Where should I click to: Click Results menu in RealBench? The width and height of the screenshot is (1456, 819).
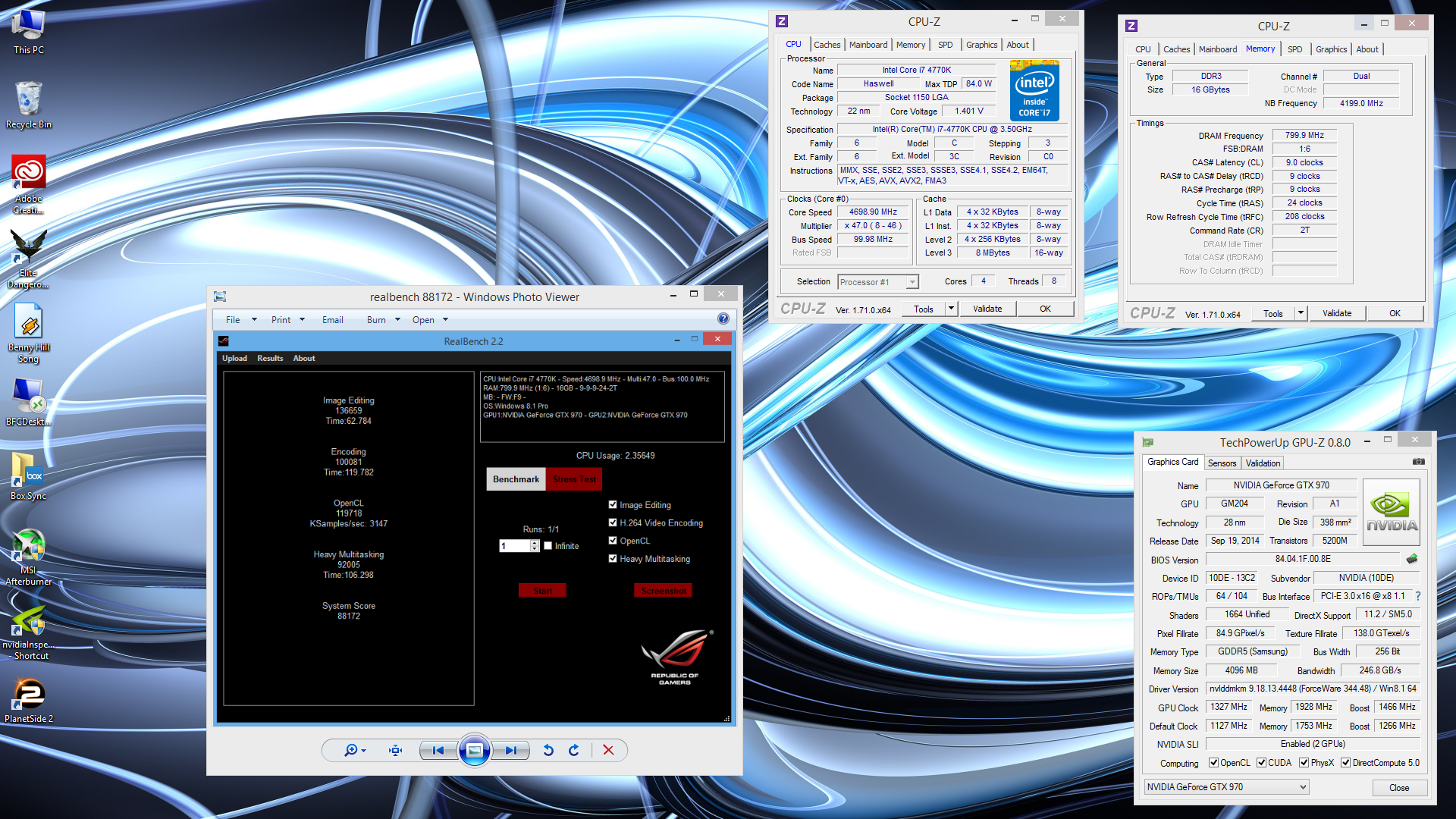(270, 358)
